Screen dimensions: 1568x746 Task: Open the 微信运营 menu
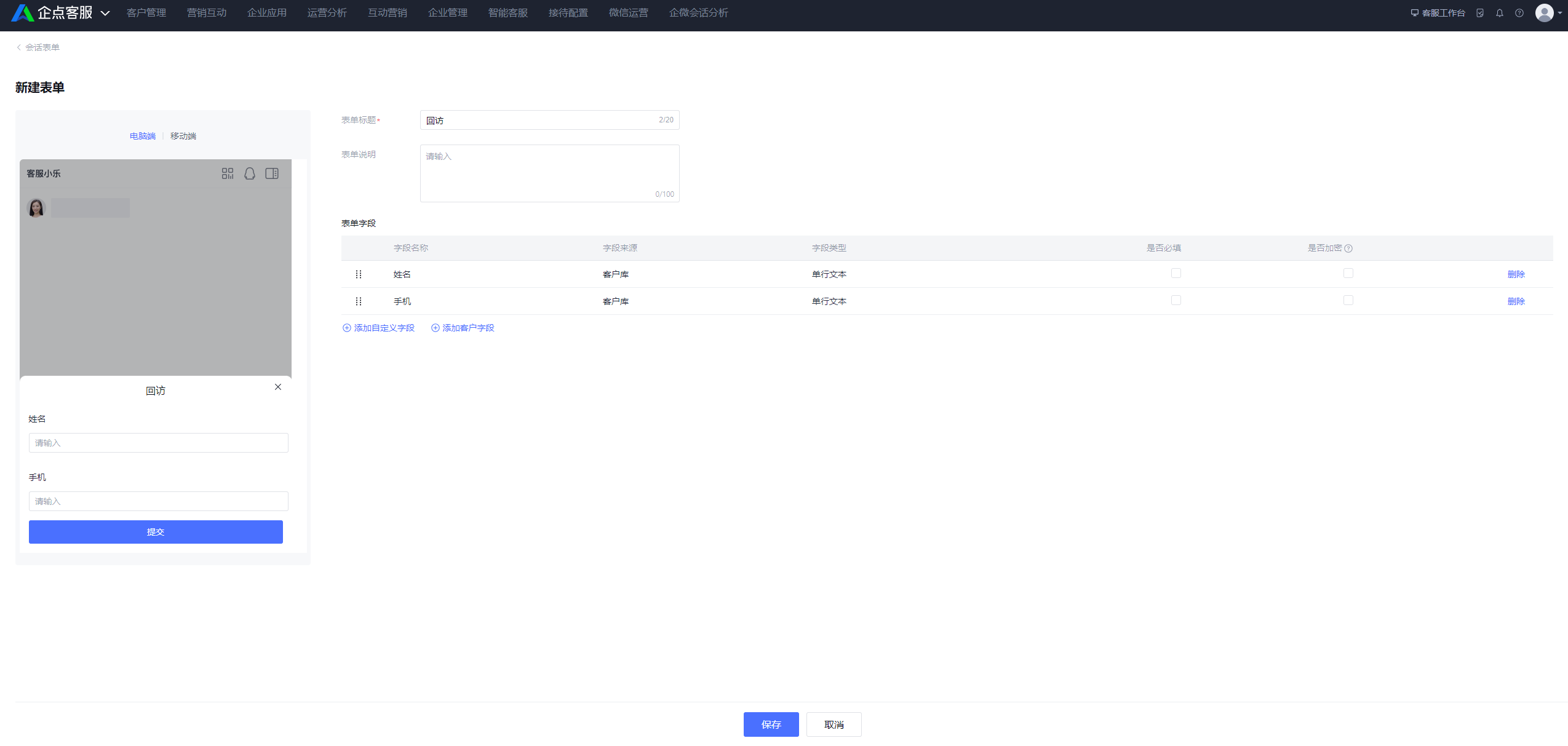point(629,13)
